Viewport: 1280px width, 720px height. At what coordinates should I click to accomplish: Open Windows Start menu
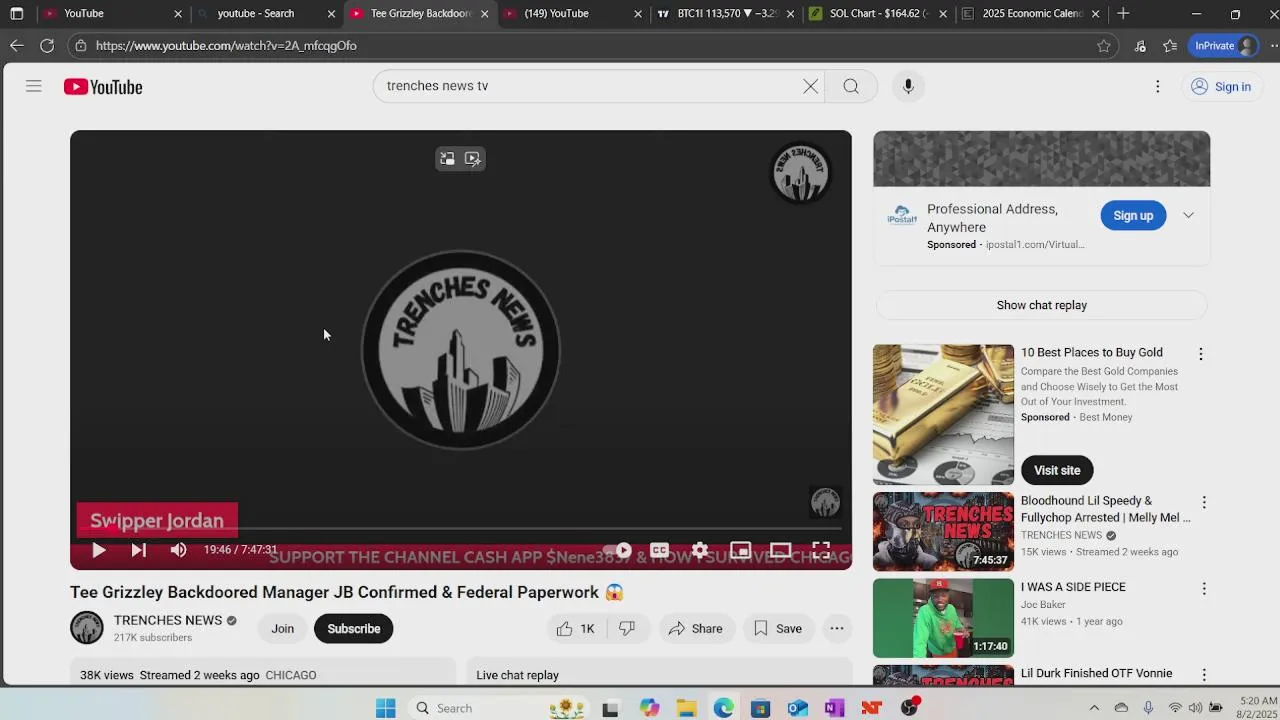(x=386, y=708)
